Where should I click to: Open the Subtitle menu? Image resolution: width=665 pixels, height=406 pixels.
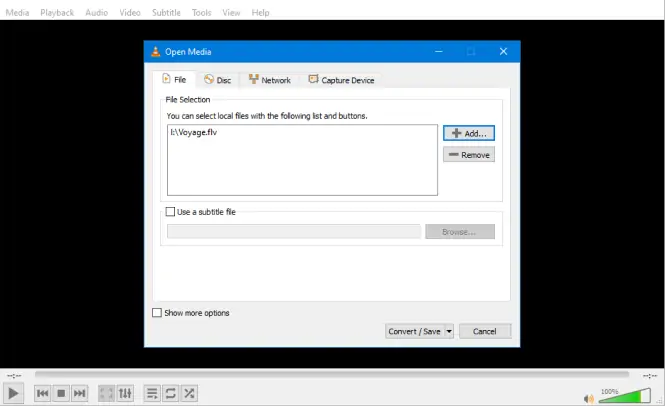click(166, 13)
